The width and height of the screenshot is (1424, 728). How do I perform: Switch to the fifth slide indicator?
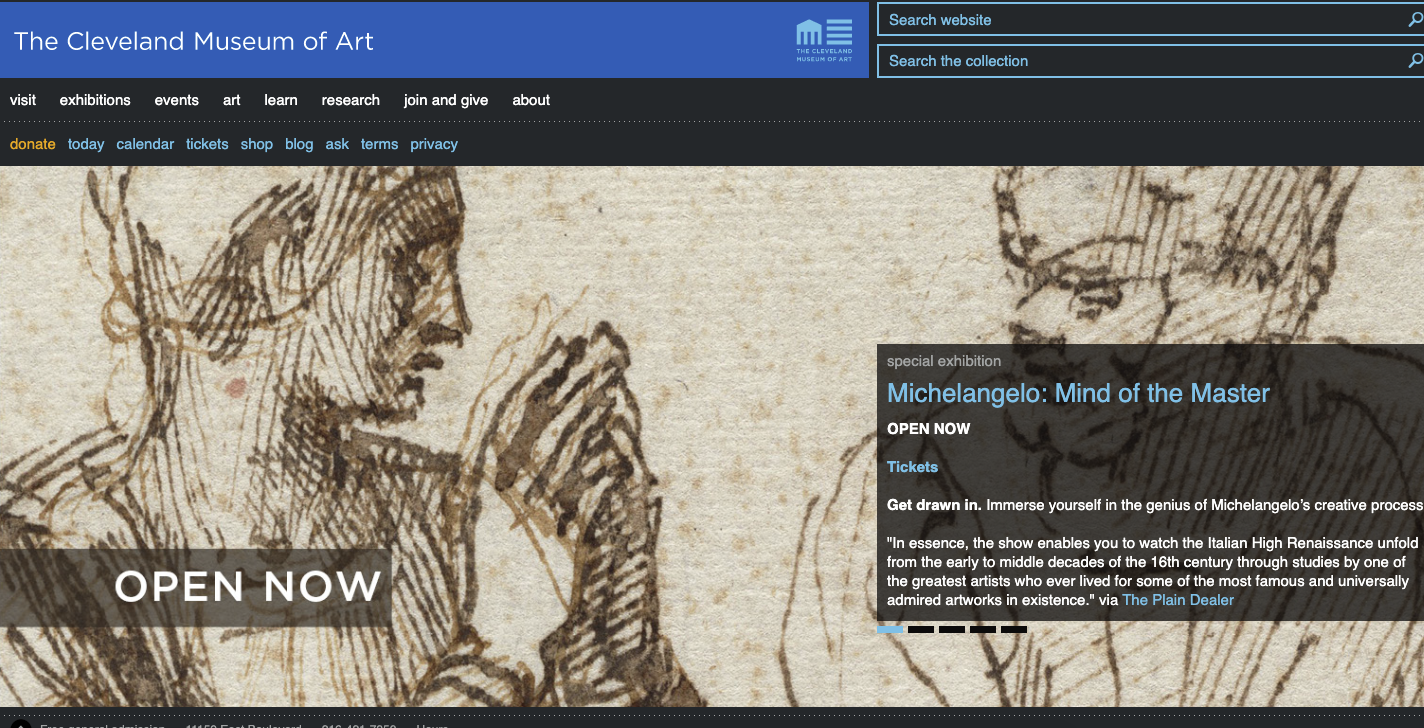pyautogui.click(x=1014, y=629)
